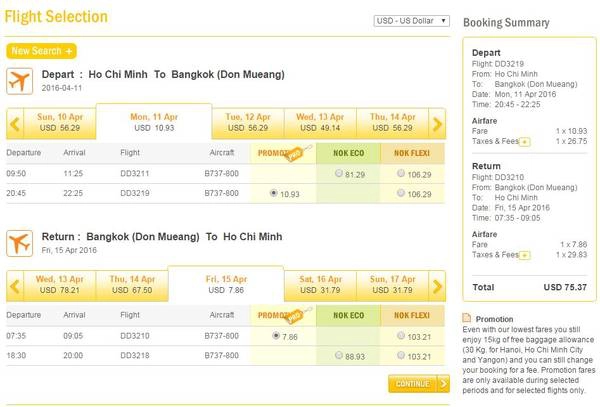600x407 pixels.
Task: Switch departure to Tue, 12 Apr tab
Action: coord(246,122)
